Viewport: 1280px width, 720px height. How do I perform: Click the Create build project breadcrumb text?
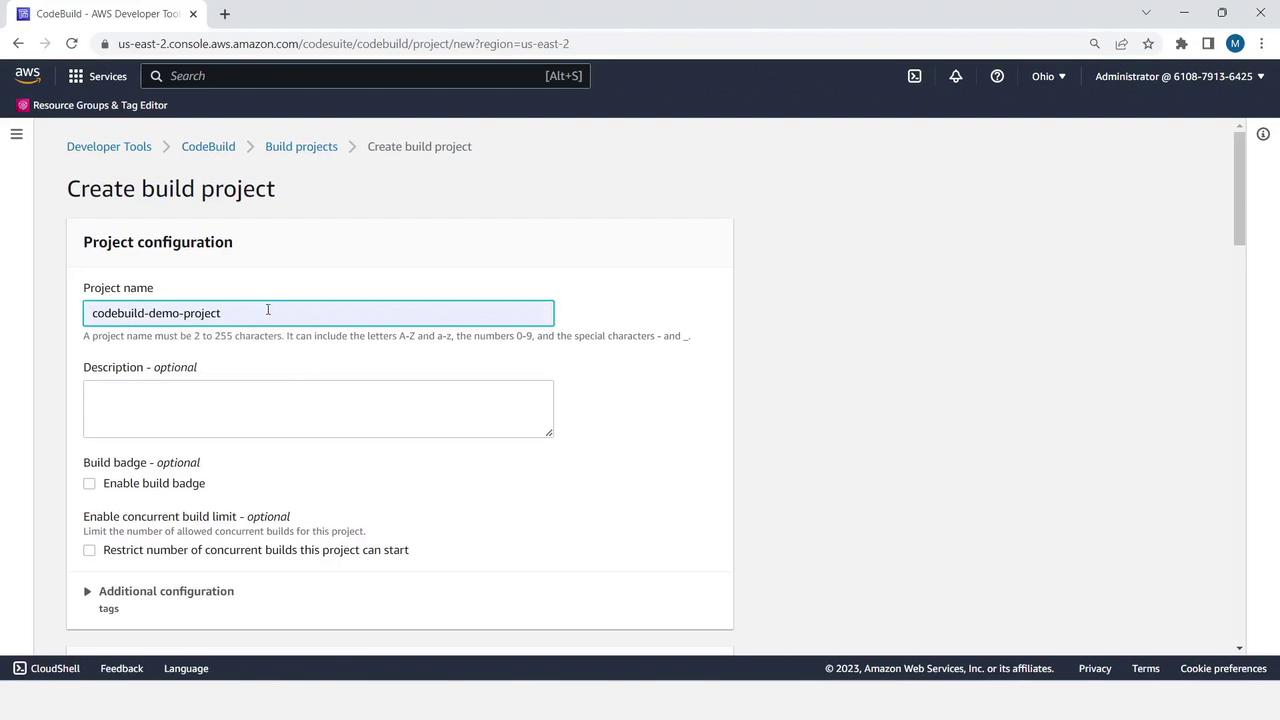pyautogui.click(x=419, y=147)
